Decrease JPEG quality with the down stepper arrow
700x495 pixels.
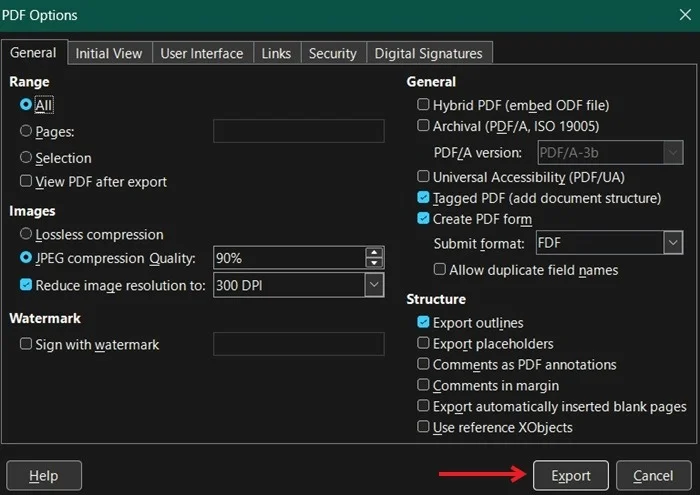pos(374,263)
